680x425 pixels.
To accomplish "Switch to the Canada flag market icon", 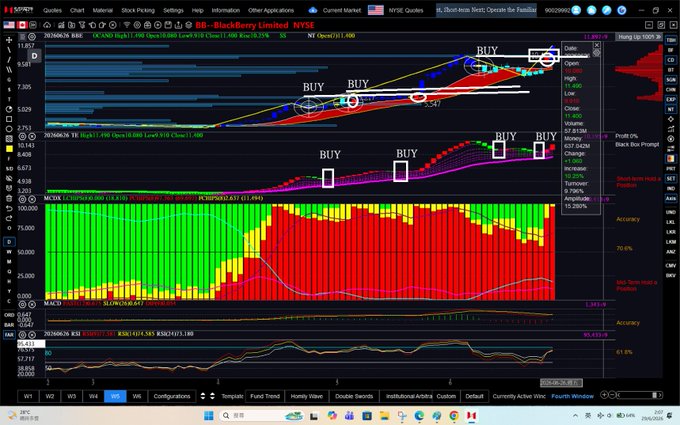I will [x=22, y=25].
